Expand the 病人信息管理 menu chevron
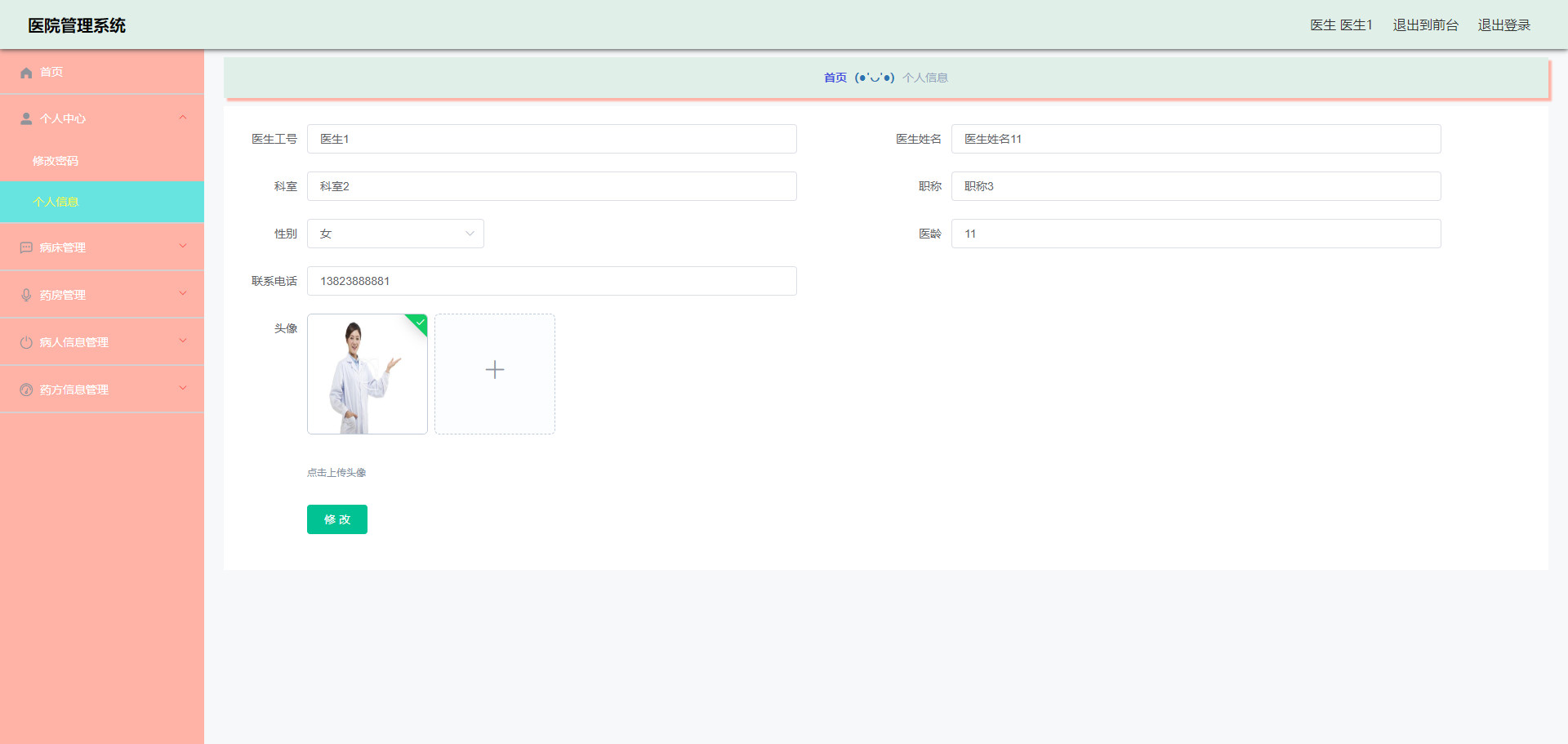The height and width of the screenshot is (744, 1568). coord(183,341)
